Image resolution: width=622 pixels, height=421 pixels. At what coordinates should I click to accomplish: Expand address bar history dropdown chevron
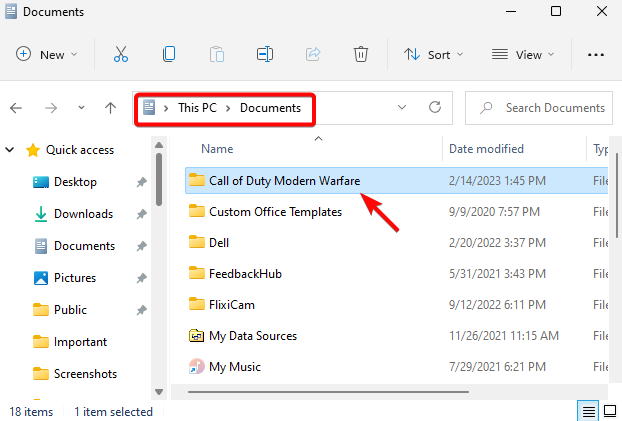coord(402,107)
